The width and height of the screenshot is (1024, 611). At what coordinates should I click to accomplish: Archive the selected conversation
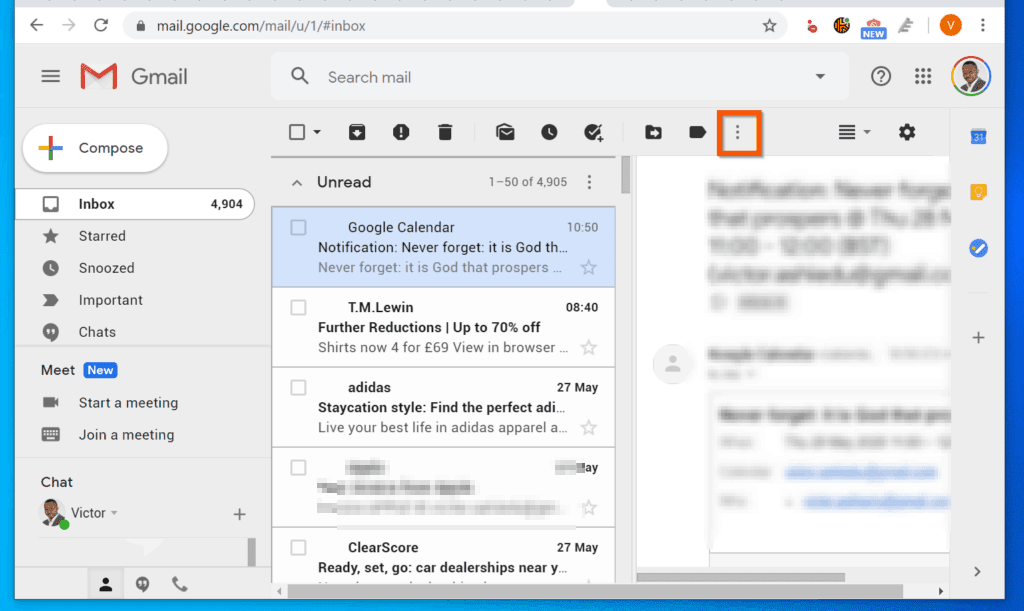[357, 131]
